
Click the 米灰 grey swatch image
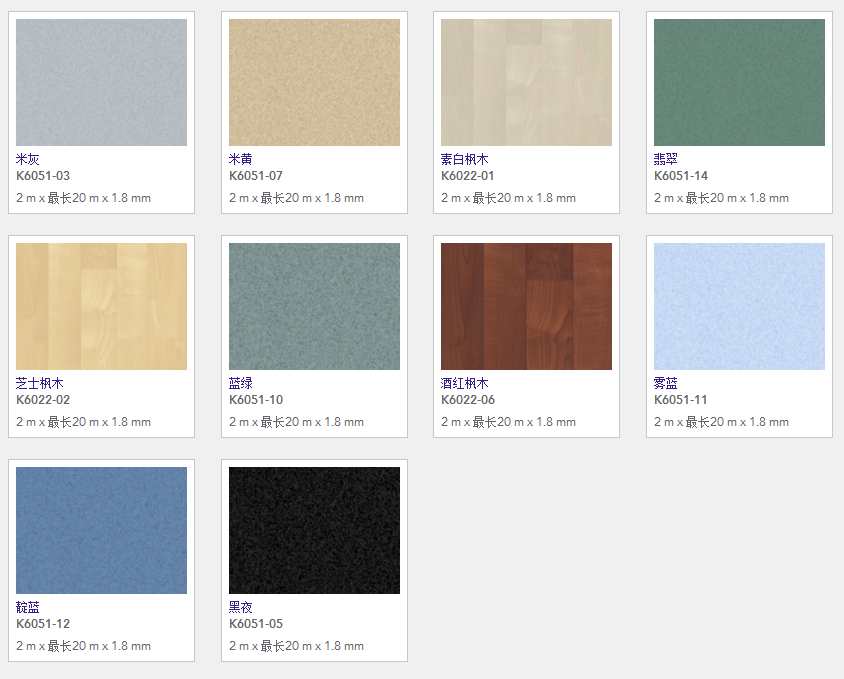click(101, 82)
